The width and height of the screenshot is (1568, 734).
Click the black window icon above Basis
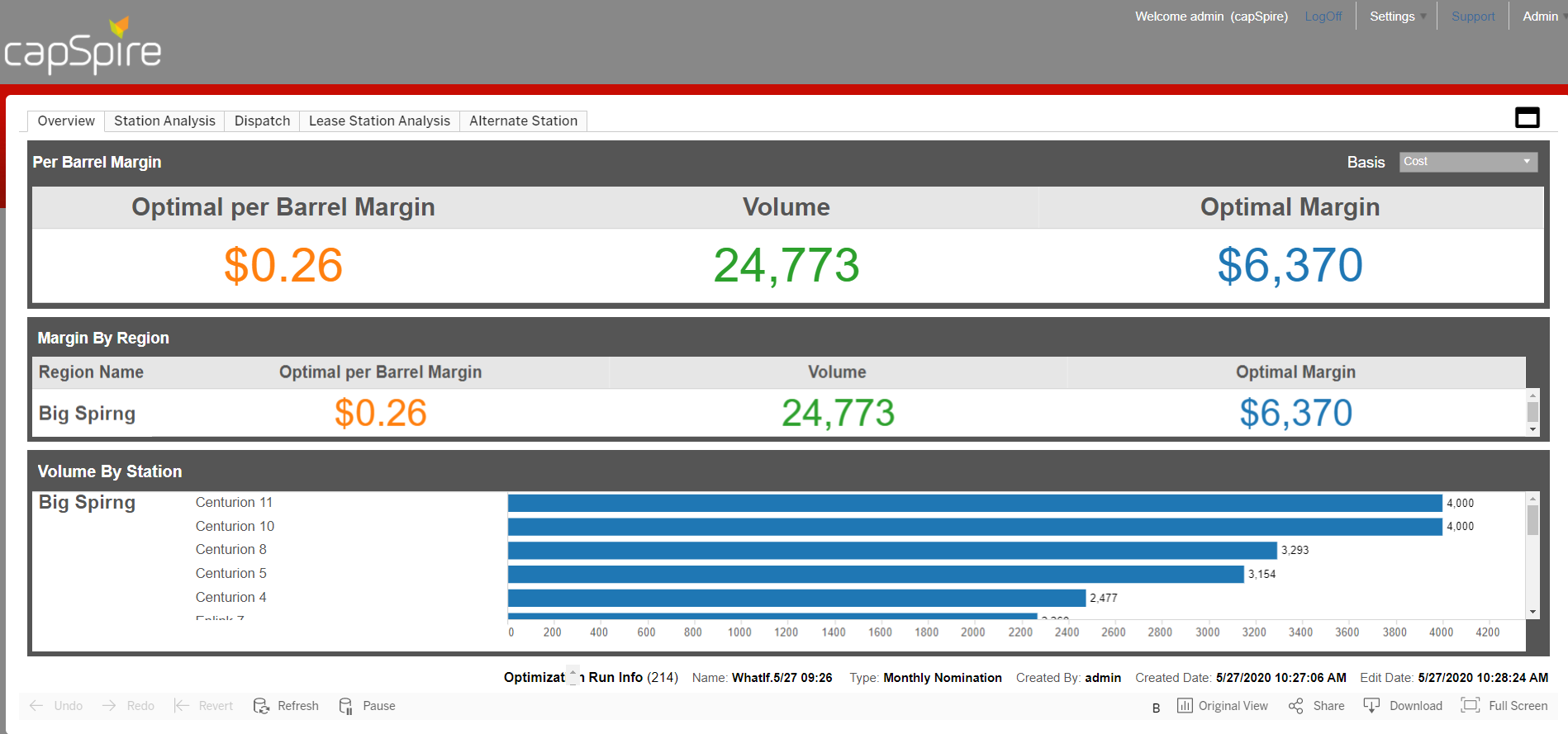[x=1527, y=118]
